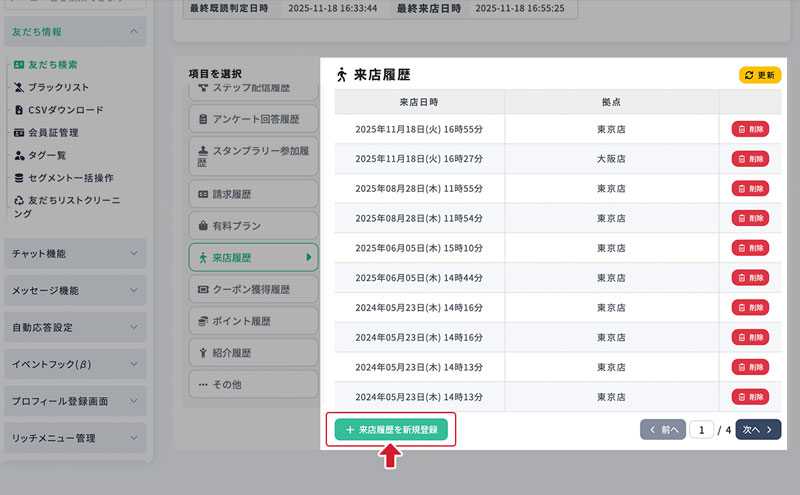Expand the メッセージ機能 section
The image size is (800, 495).
click(75, 291)
